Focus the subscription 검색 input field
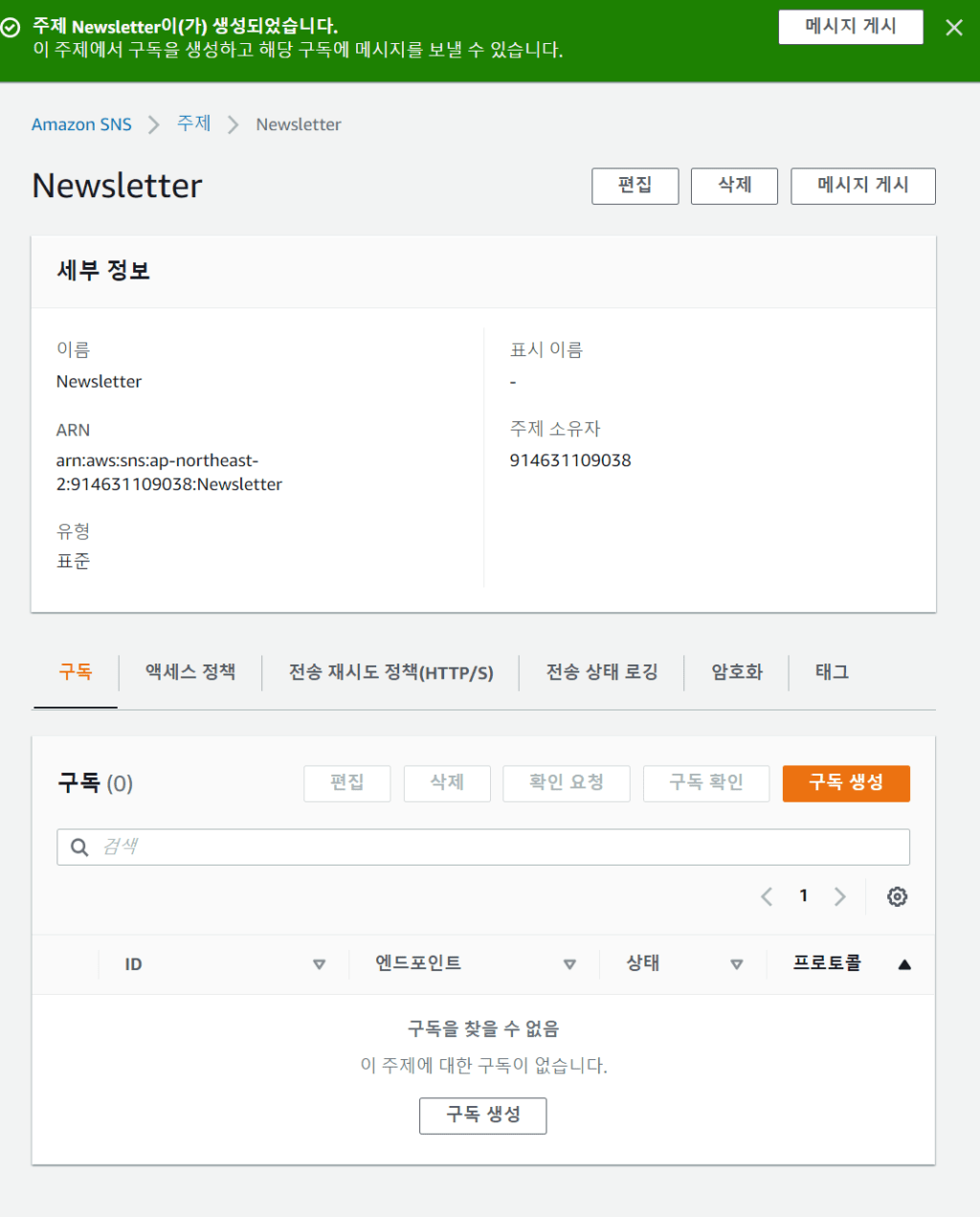Viewport: 980px width, 1217px height. coord(498,847)
